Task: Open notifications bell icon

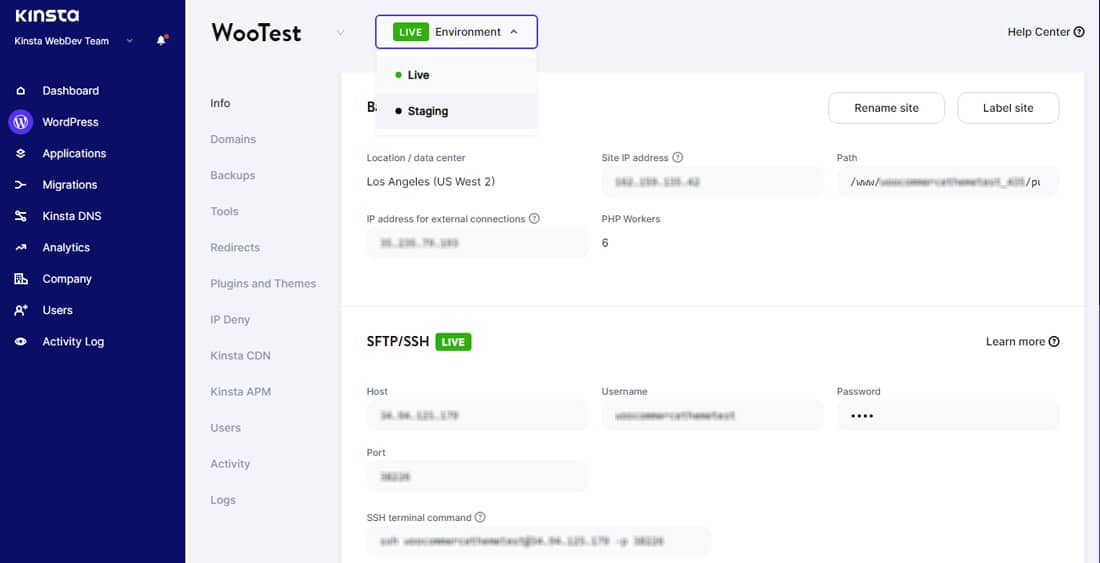Action: pyautogui.click(x=162, y=41)
